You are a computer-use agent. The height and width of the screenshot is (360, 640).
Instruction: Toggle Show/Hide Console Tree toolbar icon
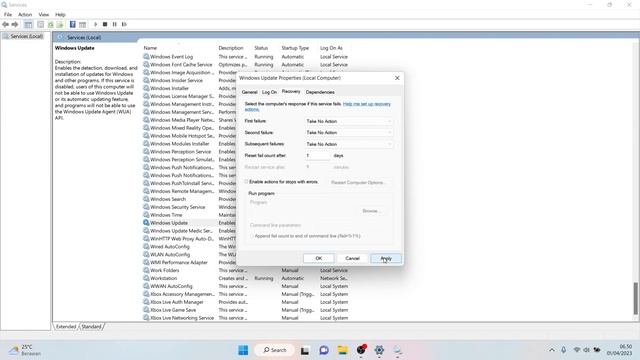[28, 24]
